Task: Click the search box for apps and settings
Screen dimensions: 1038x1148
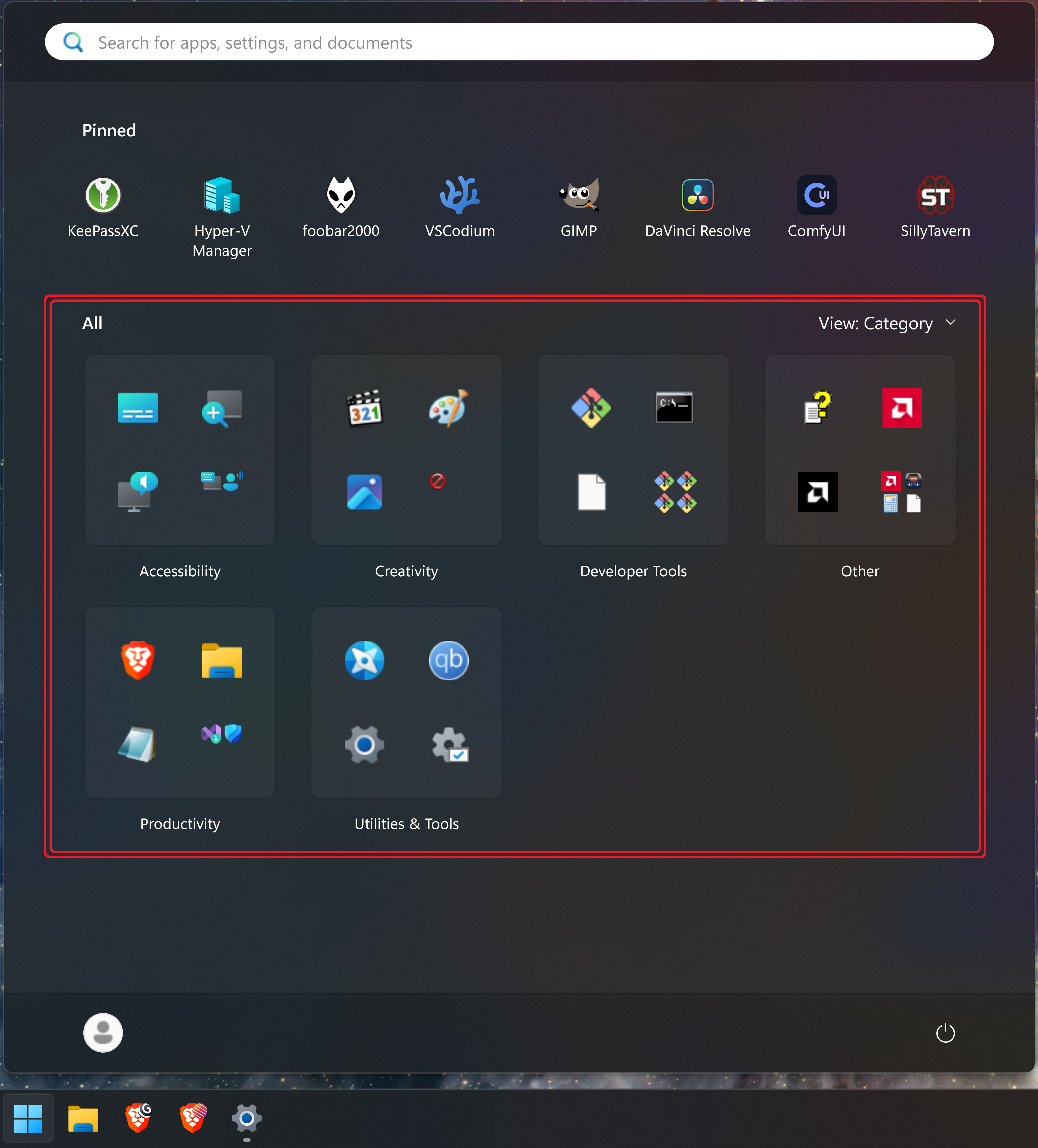Action: (519, 42)
